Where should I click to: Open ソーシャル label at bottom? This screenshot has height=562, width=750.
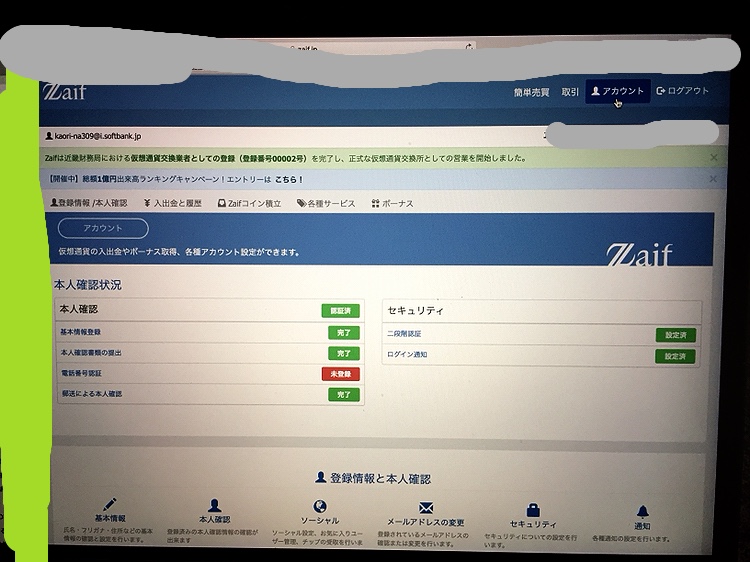click(x=320, y=520)
